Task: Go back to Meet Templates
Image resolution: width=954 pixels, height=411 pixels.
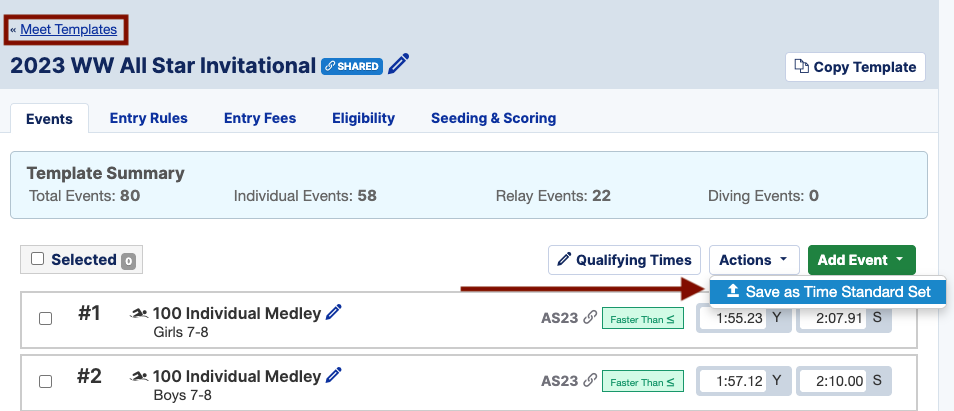Action: 68,29
